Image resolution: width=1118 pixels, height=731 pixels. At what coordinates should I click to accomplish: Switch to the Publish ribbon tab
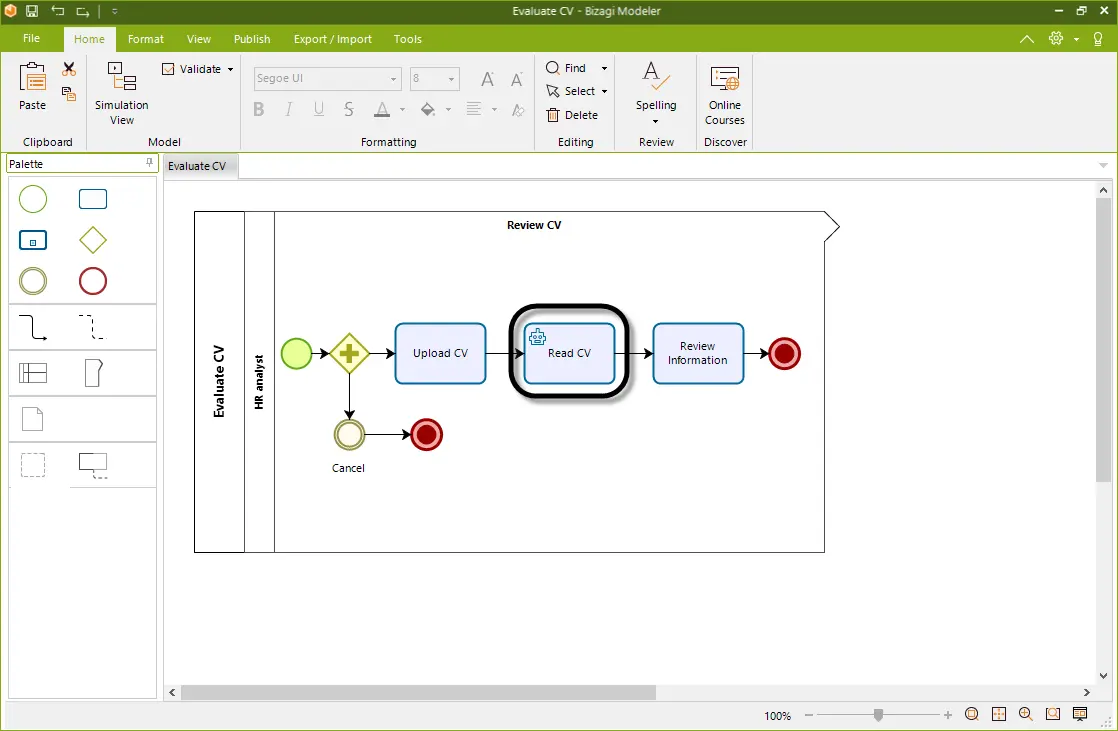pyautogui.click(x=252, y=39)
